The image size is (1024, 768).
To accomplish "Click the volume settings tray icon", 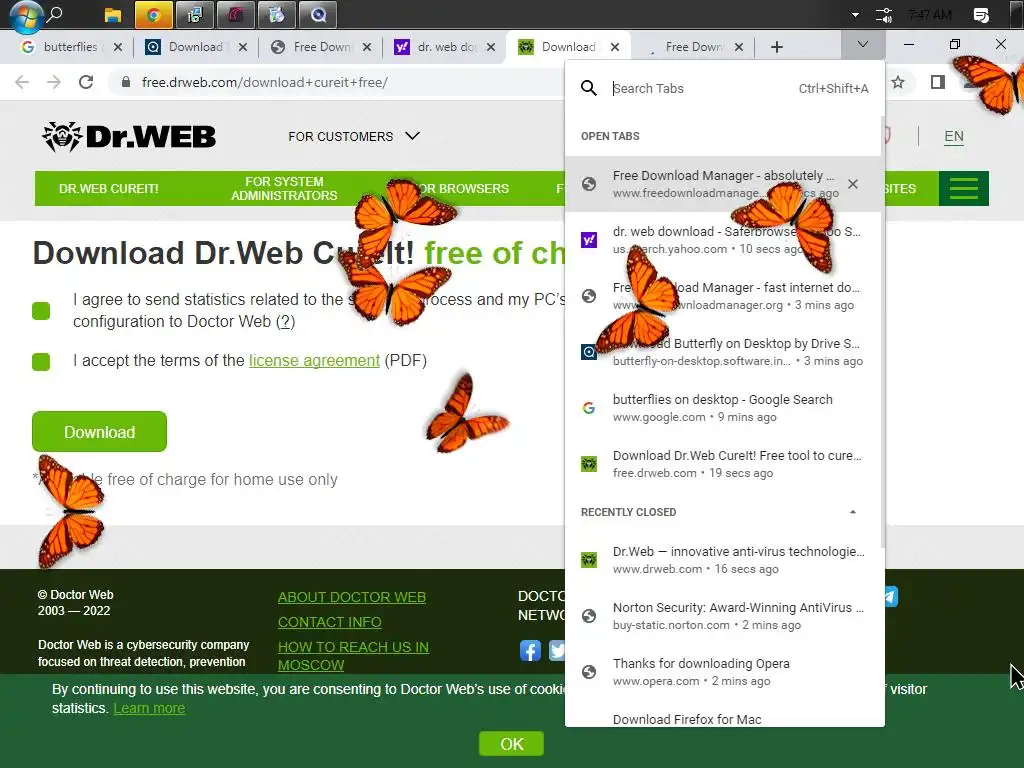I will 884,15.
